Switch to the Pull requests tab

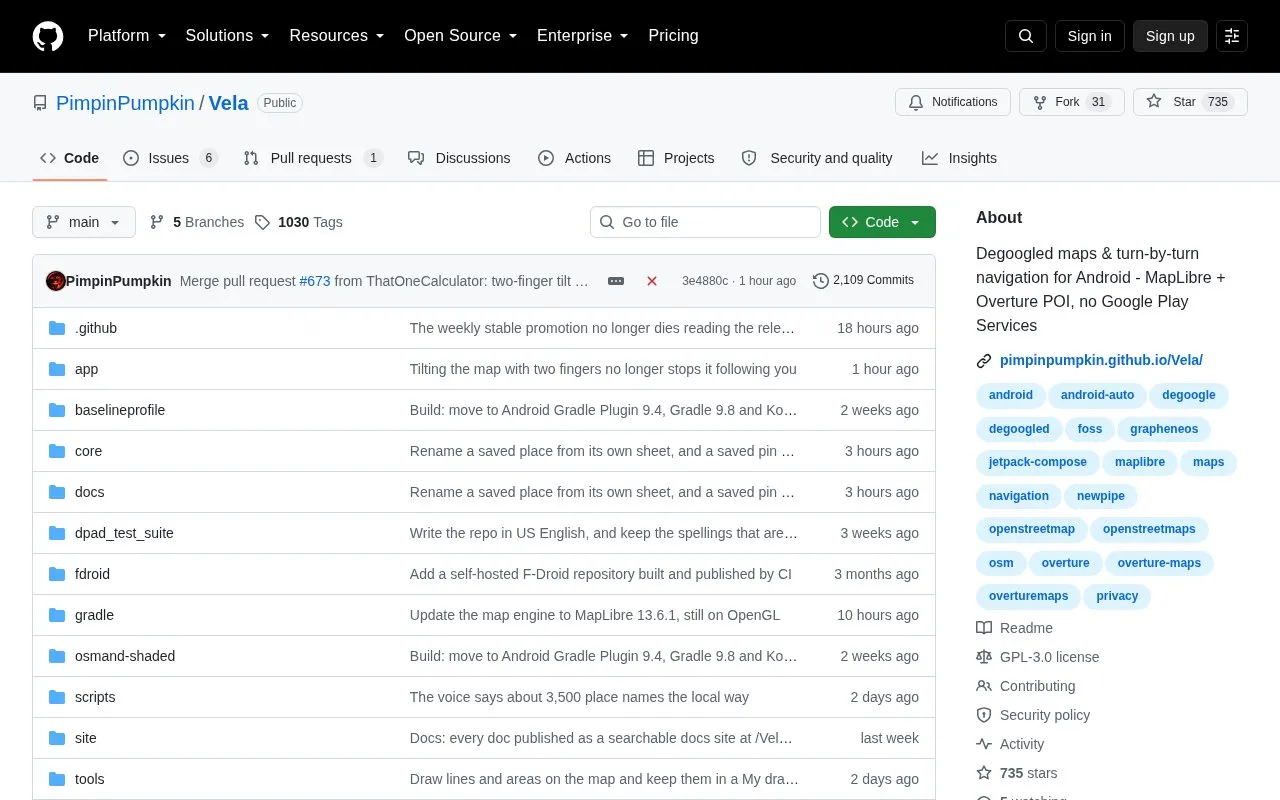click(313, 158)
